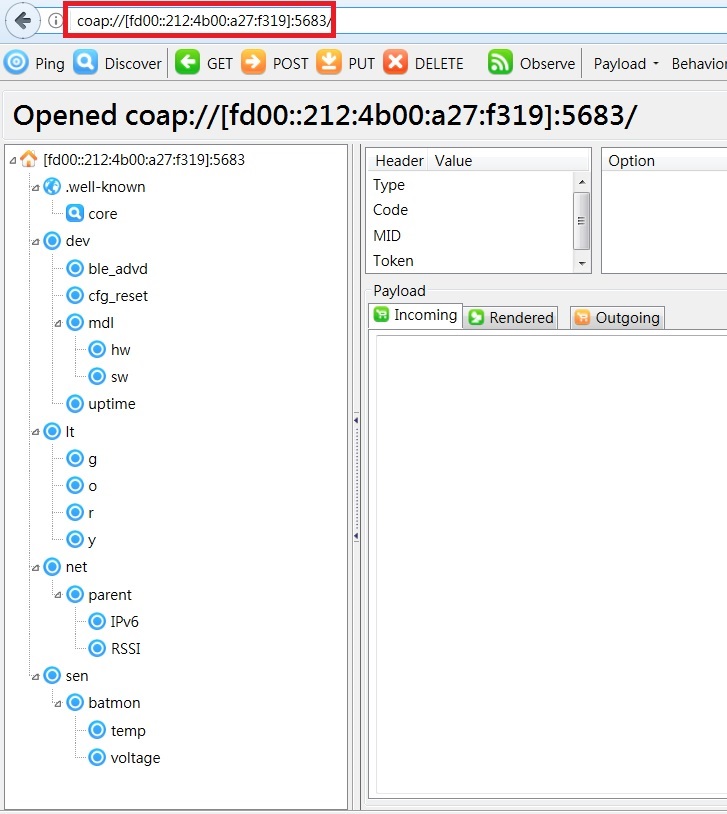Viewport: 727px width, 814px height.
Task: Send a PUT request
Action: click(345, 63)
